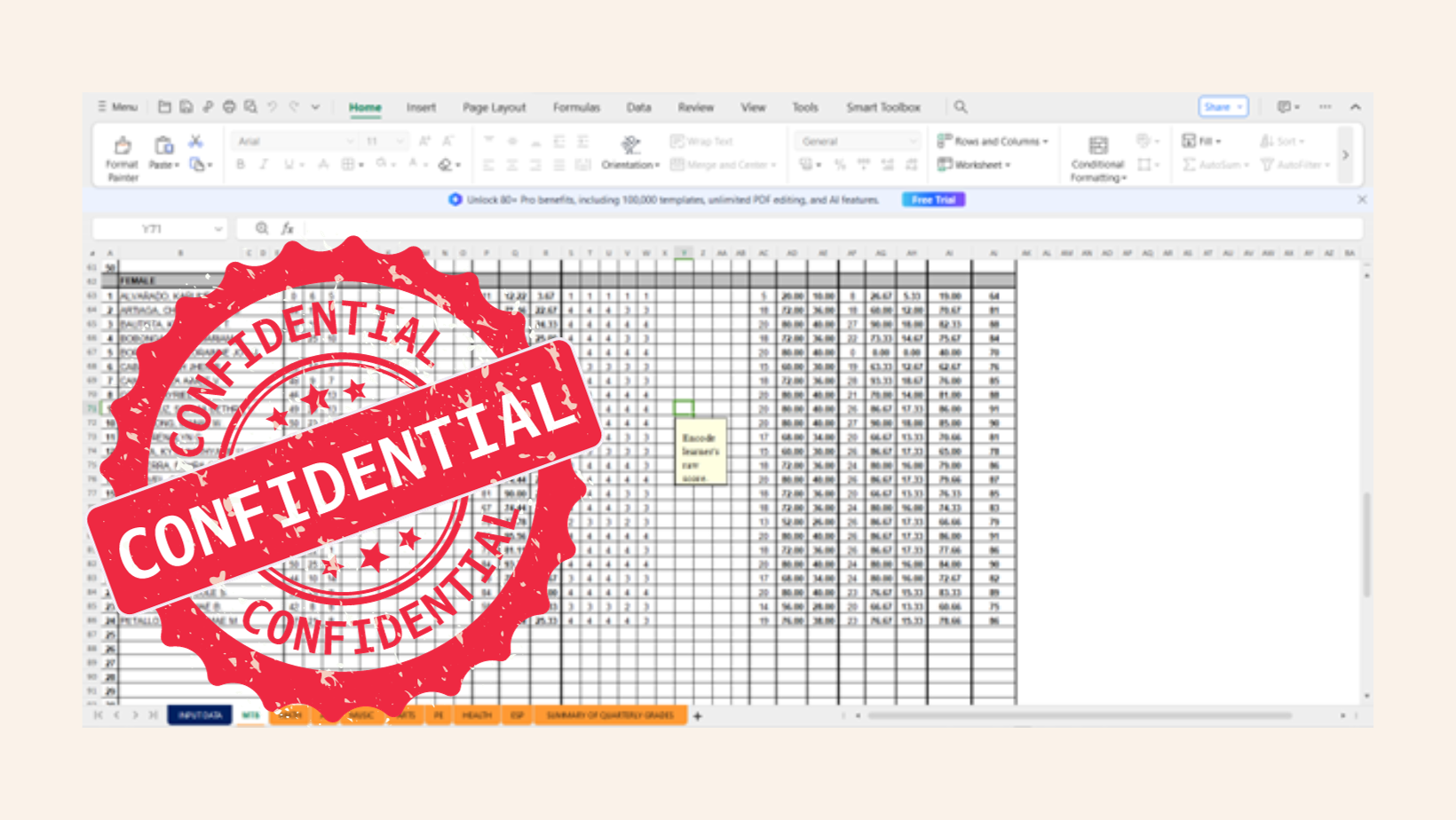This screenshot has width=1456, height=820.
Task: Open the comments panel icon near Share
Action: [1288, 106]
